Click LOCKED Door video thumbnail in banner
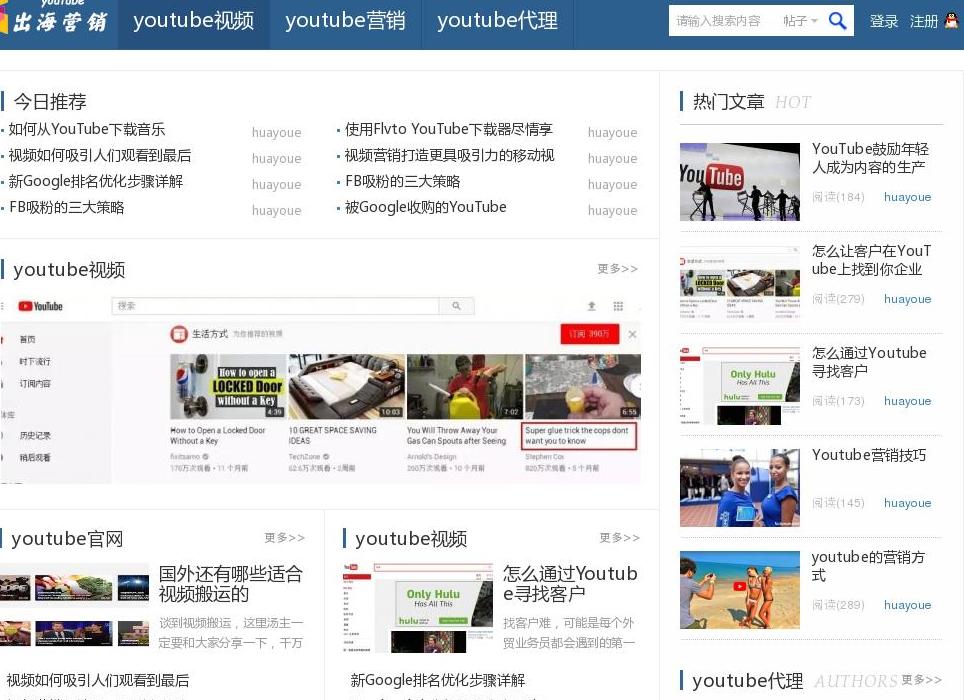This screenshot has width=964, height=700. tap(228, 387)
